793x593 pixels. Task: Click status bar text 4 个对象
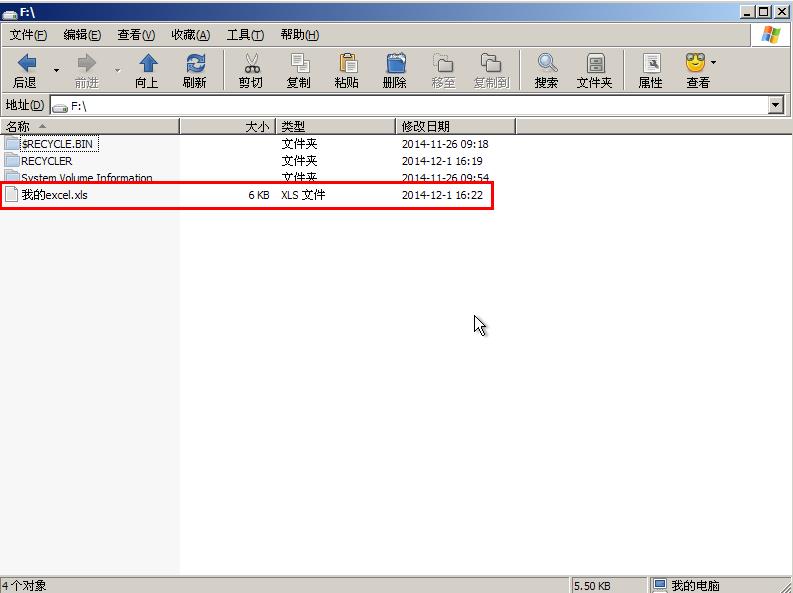click(24, 585)
